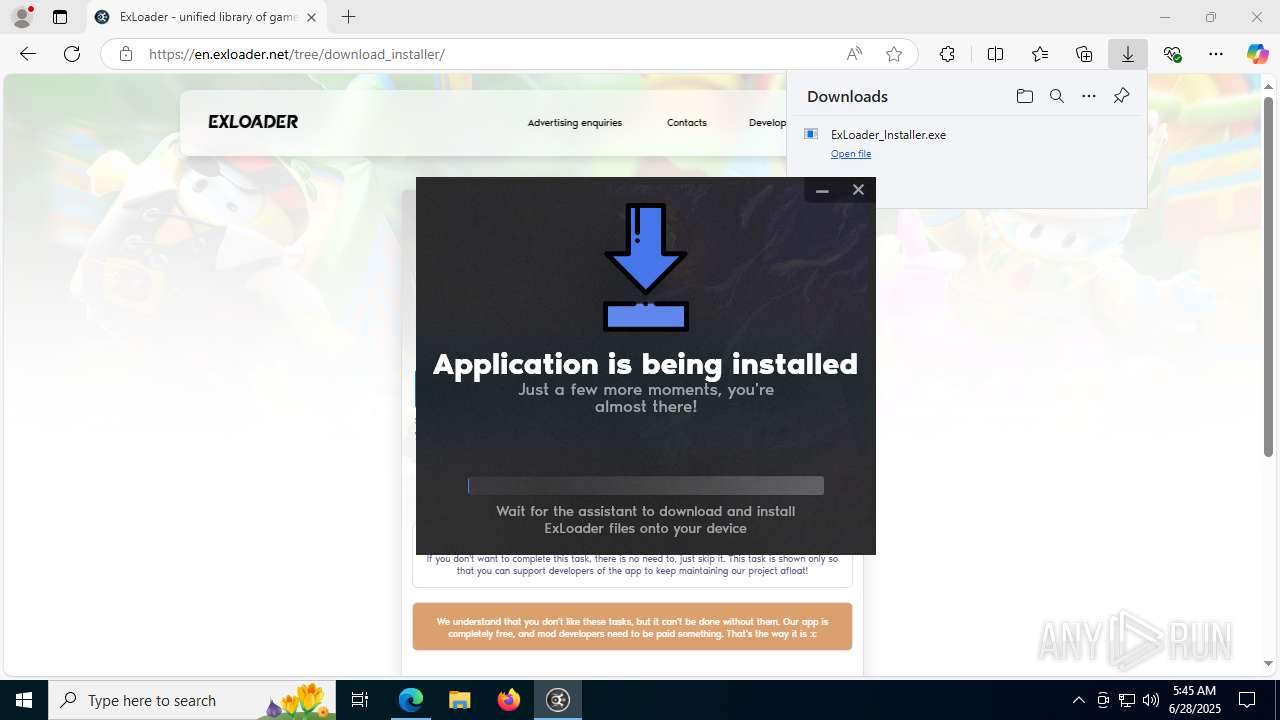Open the Windows Start menu
This screenshot has width=1280, height=720.
tap(24, 700)
